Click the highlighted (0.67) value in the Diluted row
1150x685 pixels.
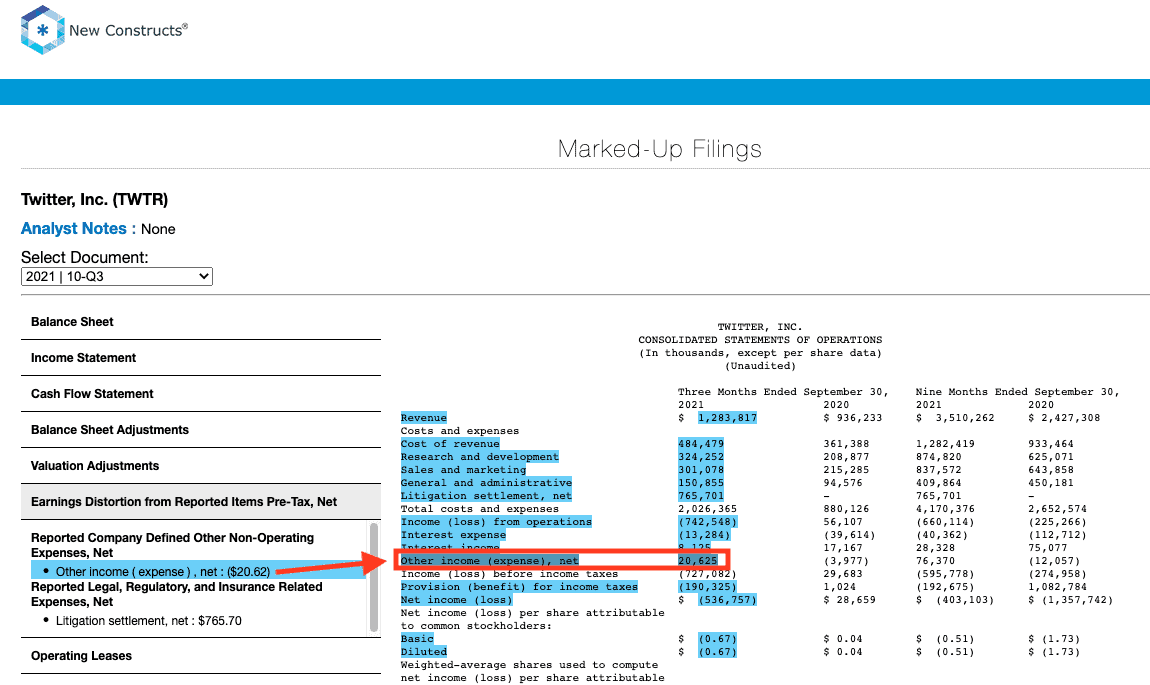tap(717, 653)
